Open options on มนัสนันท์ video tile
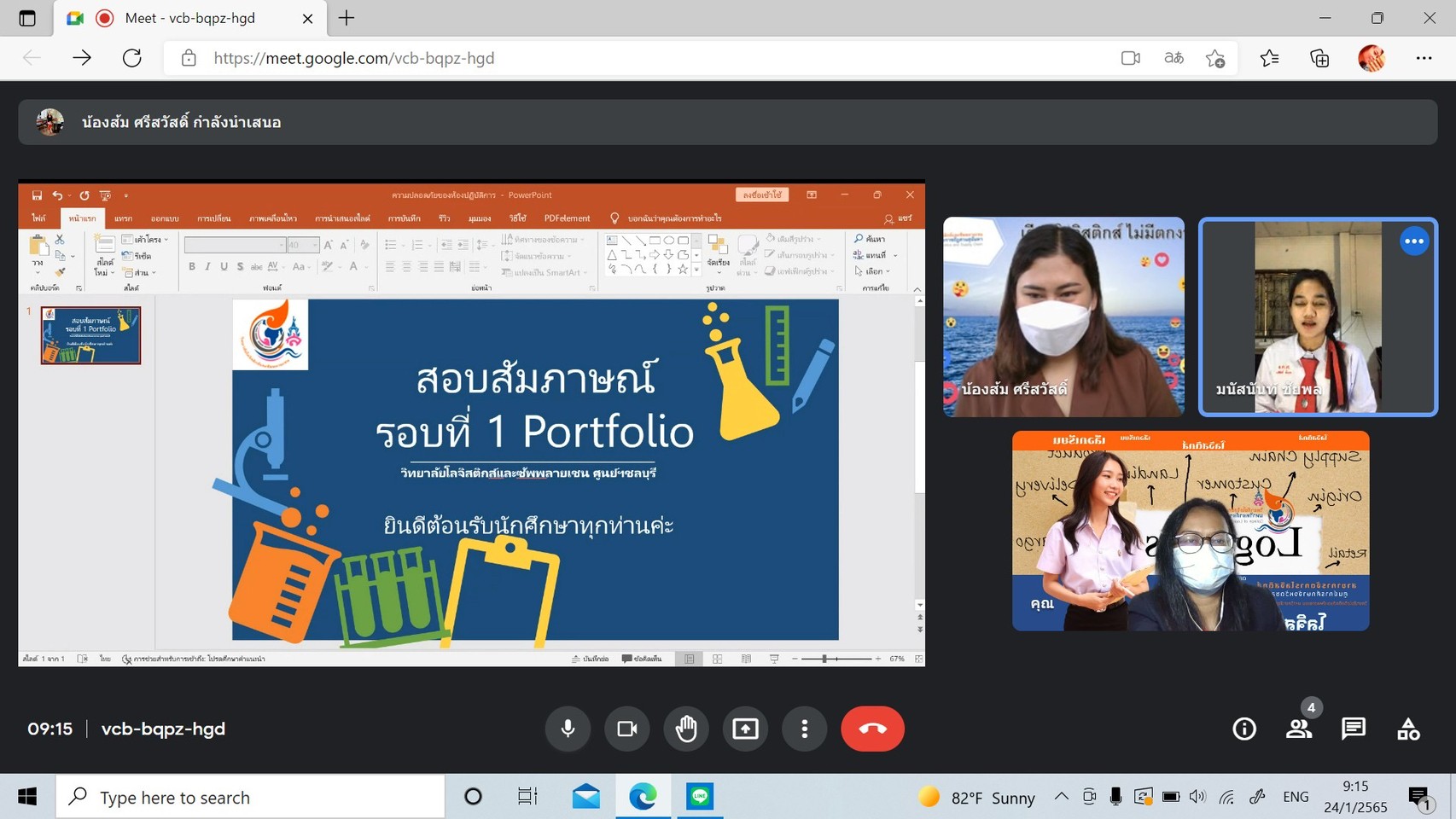Image resolution: width=1456 pixels, height=819 pixels. 1414,241
